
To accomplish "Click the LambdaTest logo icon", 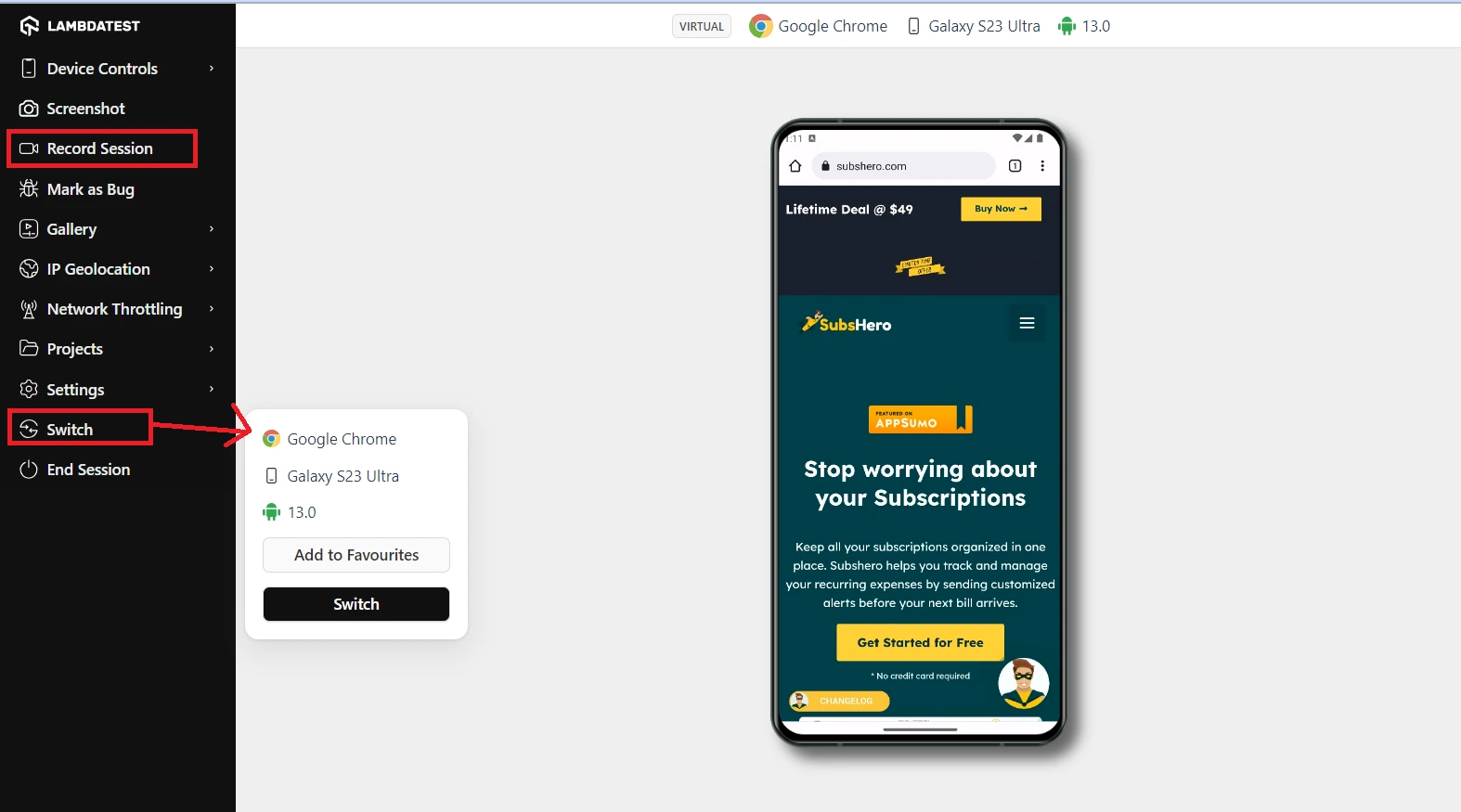I will (29, 26).
